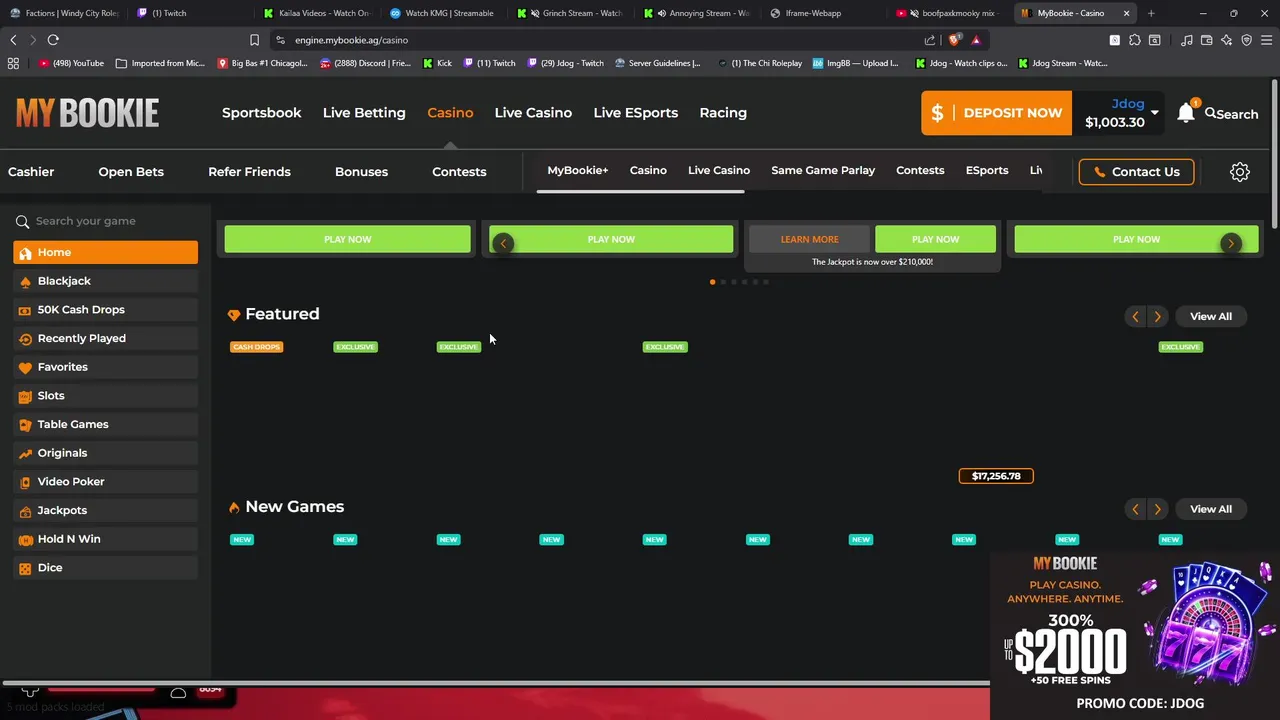Switch to the Kailaa Videos browser tab
The width and height of the screenshot is (1280, 720).
pyautogui.click(x=317, y=13)
